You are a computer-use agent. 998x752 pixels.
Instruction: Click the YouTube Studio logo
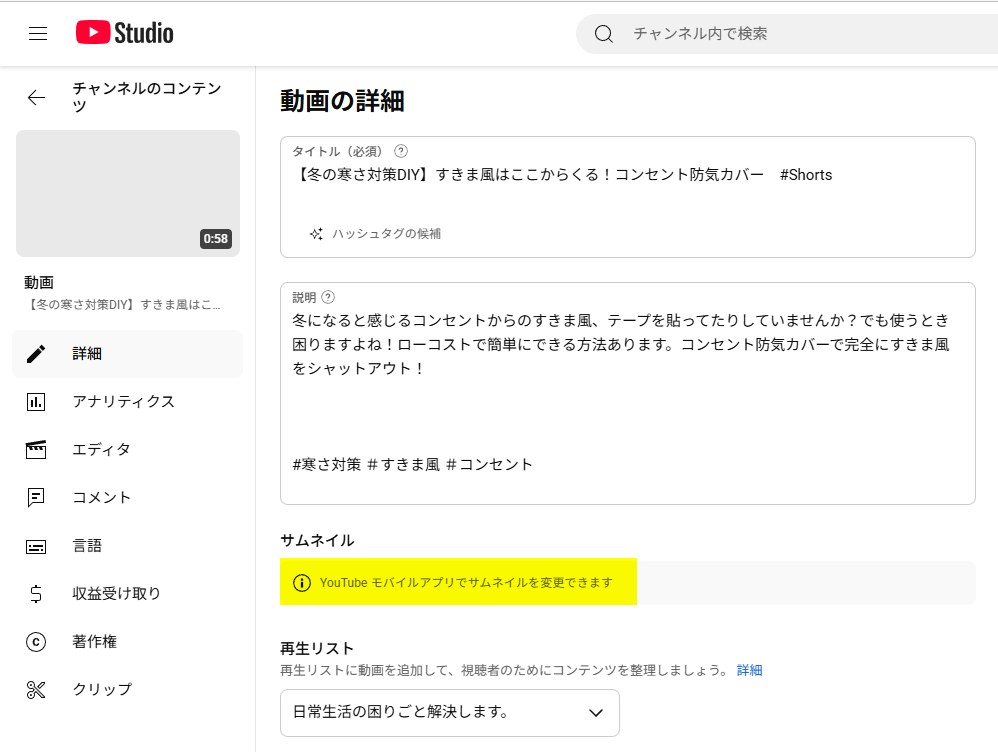tap(123, 32)
